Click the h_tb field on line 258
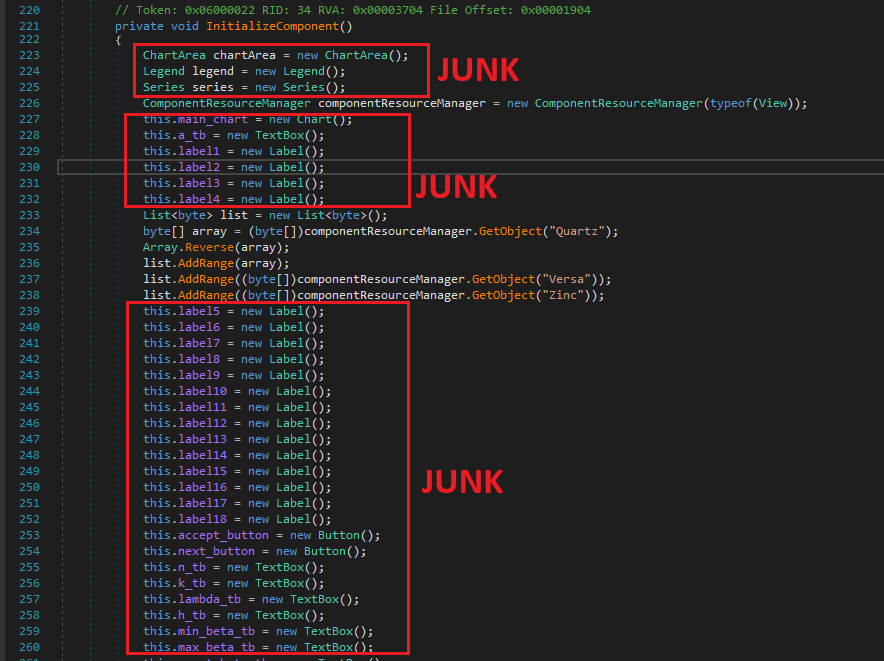This screenshot has width=884, height=661. [192, 615]
